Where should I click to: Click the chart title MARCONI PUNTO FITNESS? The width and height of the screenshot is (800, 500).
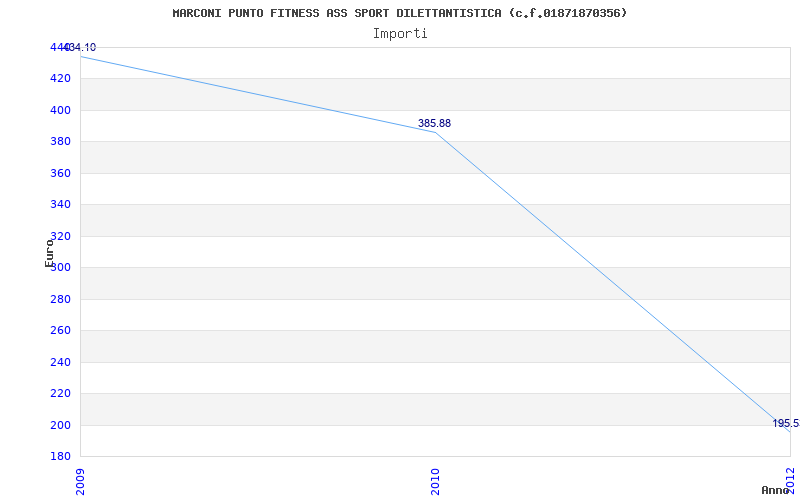pos(399,13)
